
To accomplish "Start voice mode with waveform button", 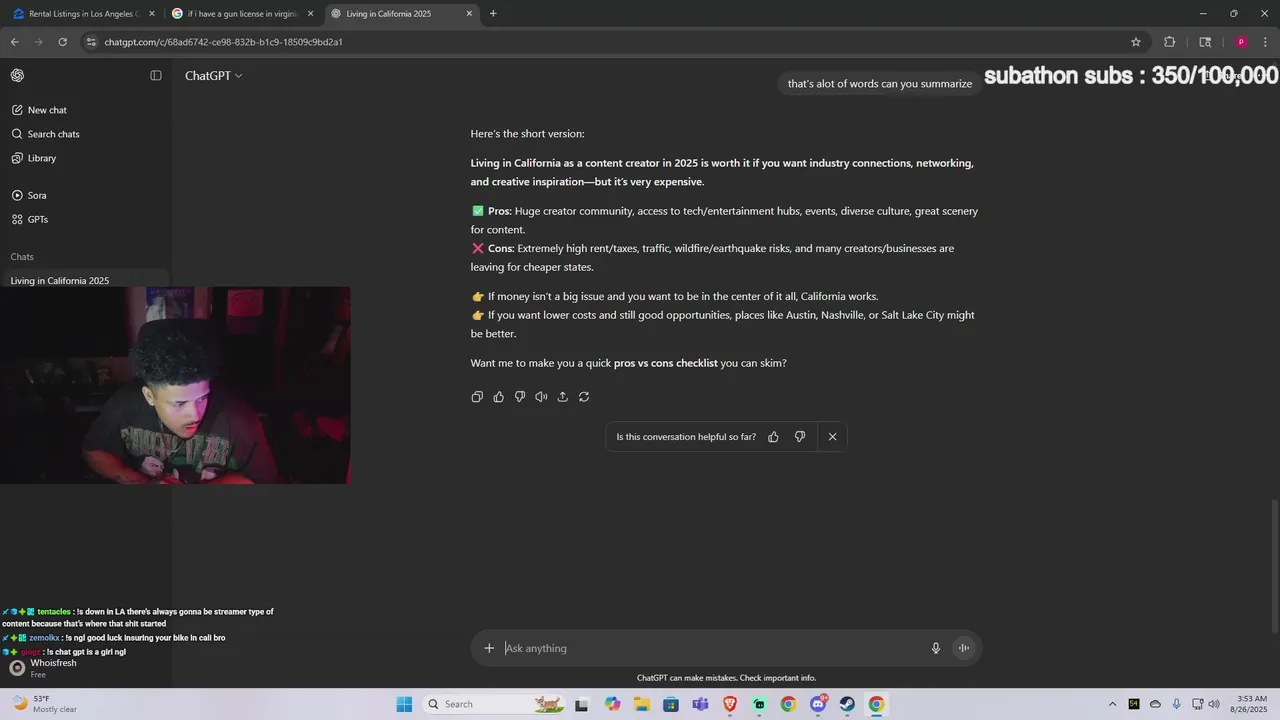I will point(964,648).
